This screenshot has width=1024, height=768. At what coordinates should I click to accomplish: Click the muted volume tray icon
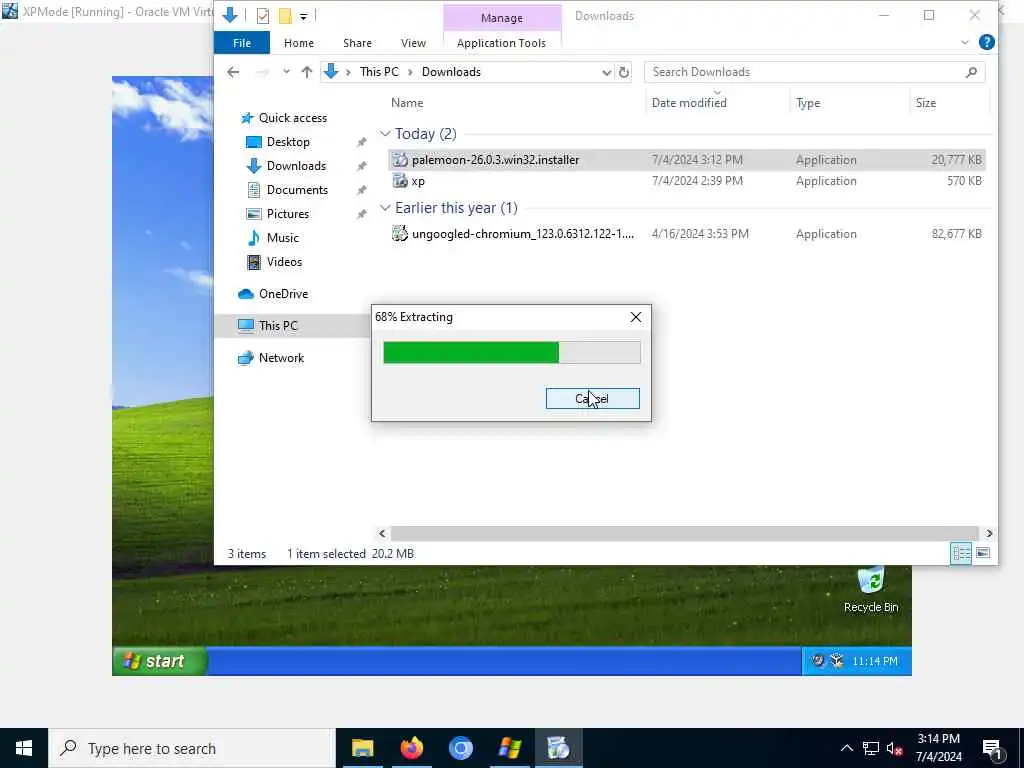pyautogui.click(x=894, y=748)
